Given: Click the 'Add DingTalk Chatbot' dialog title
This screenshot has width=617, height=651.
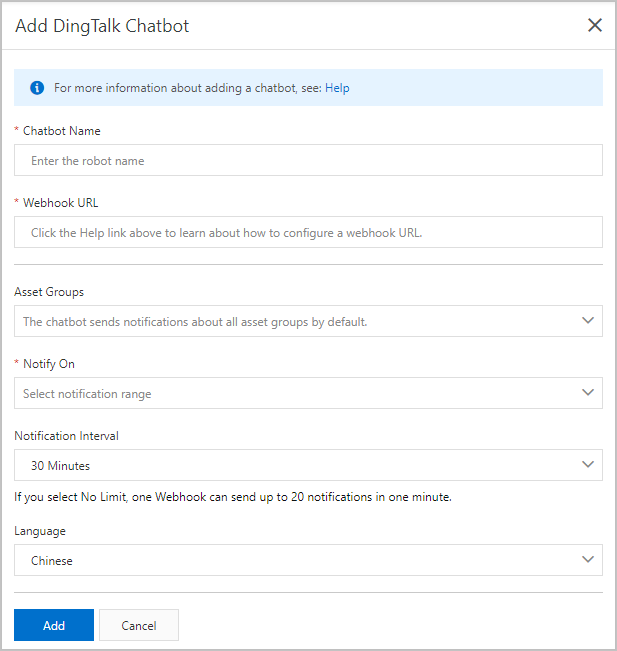Looking at the screenshot, I should (x=102, y=26).
